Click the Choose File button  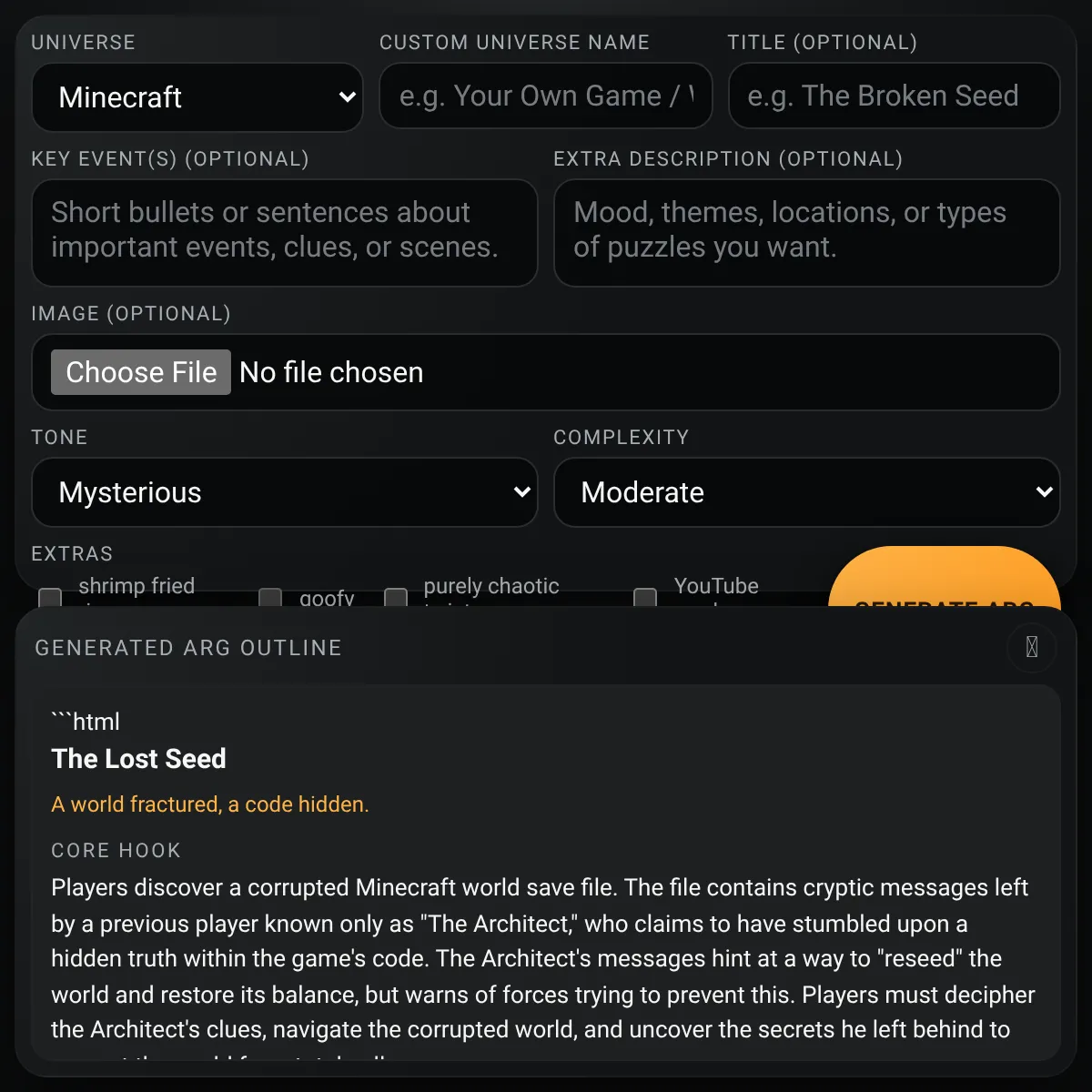pos(141,372)
